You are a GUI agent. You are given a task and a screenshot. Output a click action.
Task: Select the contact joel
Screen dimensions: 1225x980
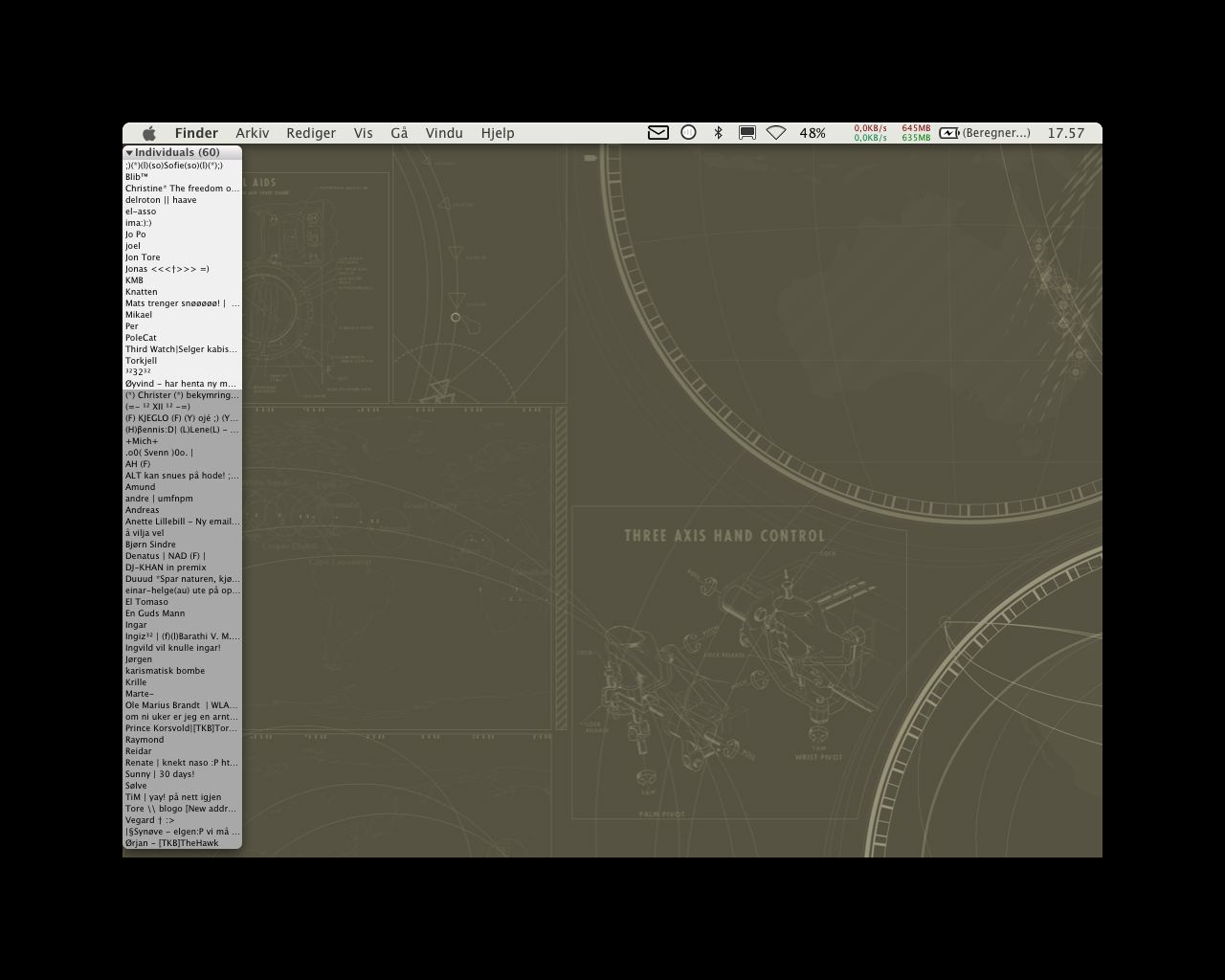[182, 246]
